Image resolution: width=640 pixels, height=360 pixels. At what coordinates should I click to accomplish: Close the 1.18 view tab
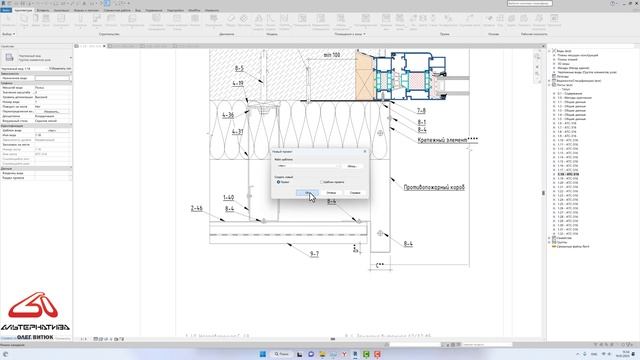104,46
